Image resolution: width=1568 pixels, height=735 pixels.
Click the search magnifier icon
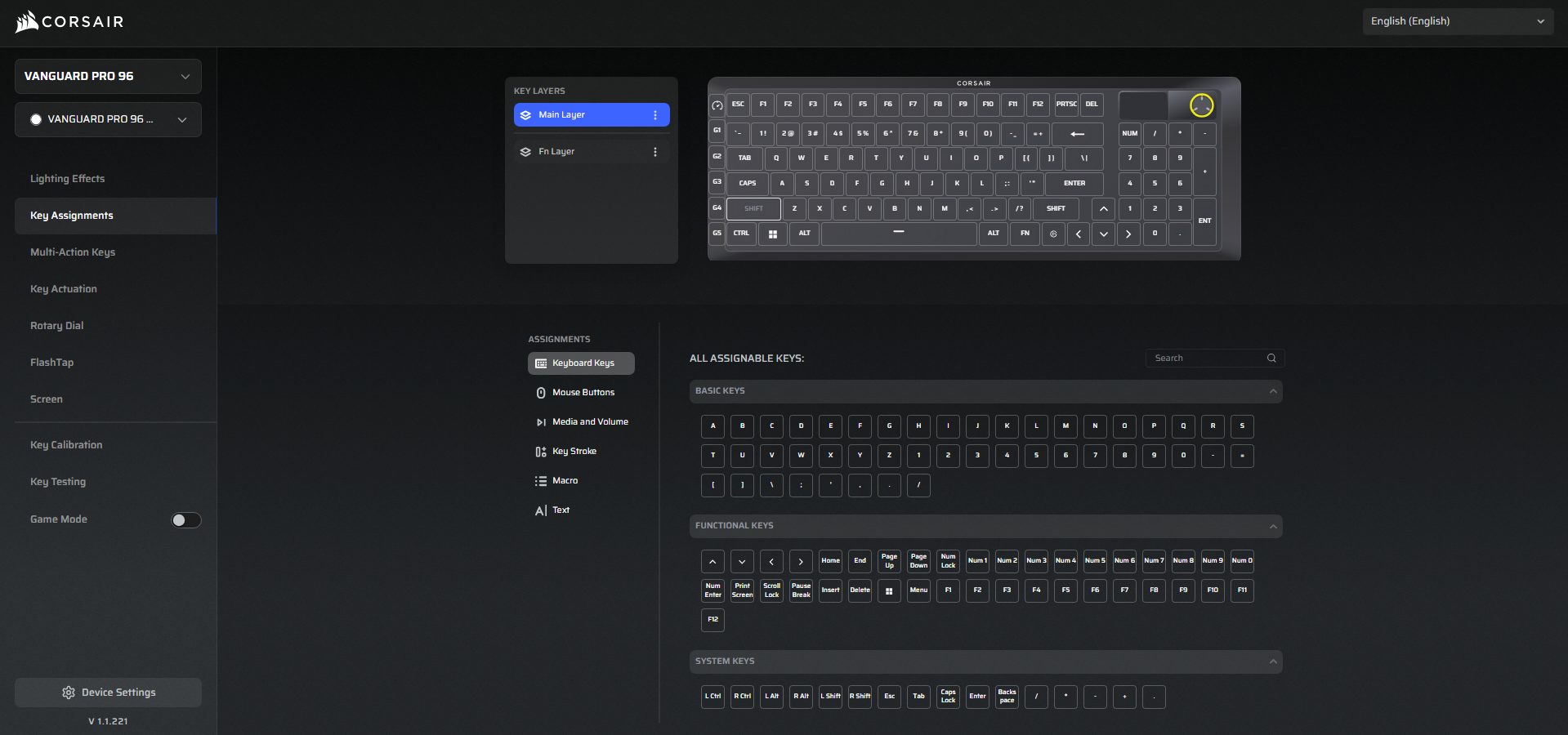[1271, 359]
